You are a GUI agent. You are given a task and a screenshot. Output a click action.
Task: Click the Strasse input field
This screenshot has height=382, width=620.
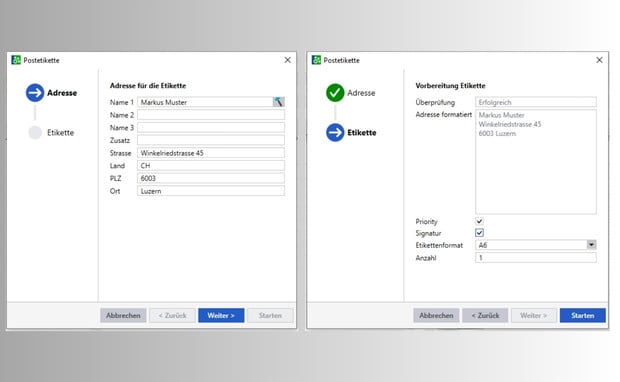pos(211,153)
